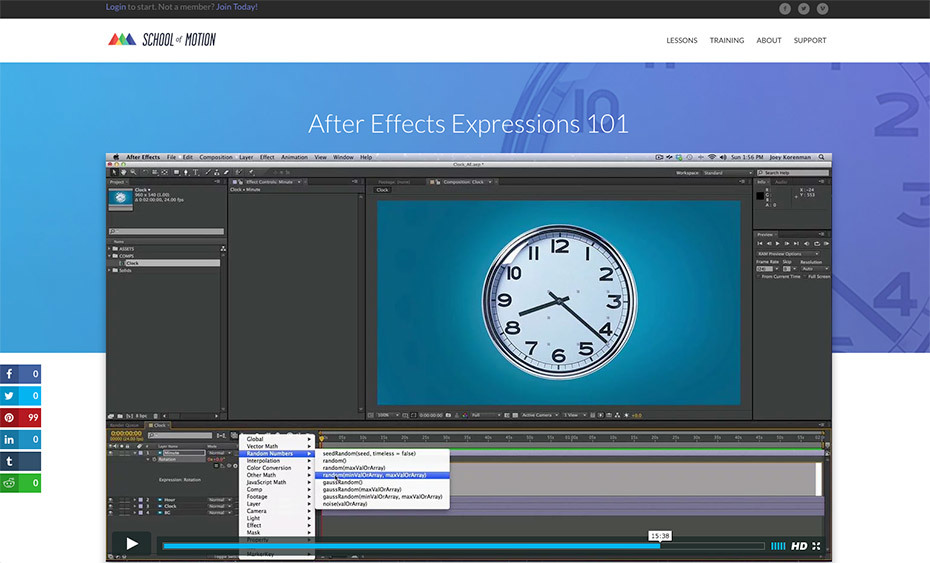Expand the ASSETS folder in Project panel

(110, 249)
